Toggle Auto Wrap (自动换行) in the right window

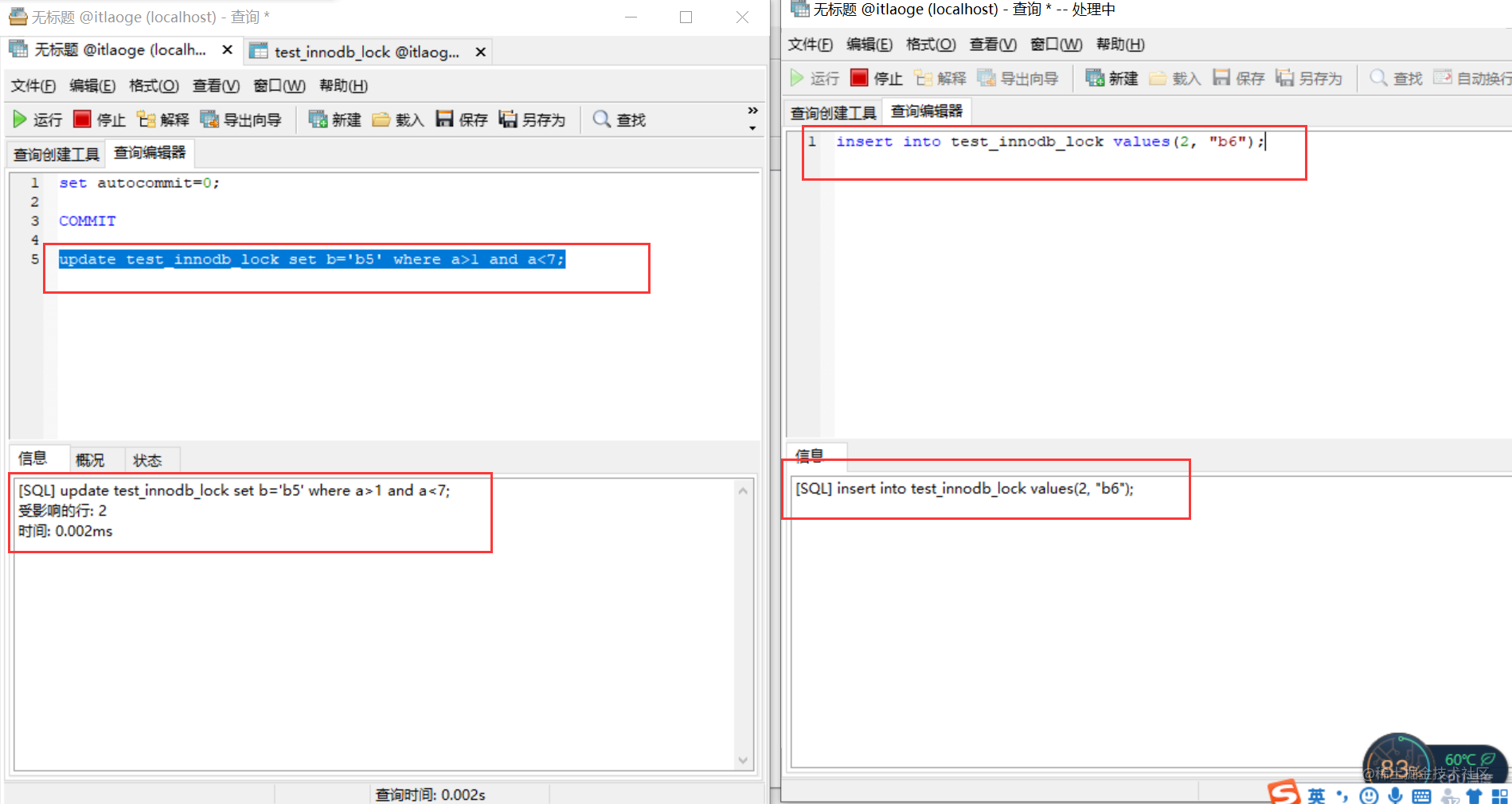pos(1472,78)
